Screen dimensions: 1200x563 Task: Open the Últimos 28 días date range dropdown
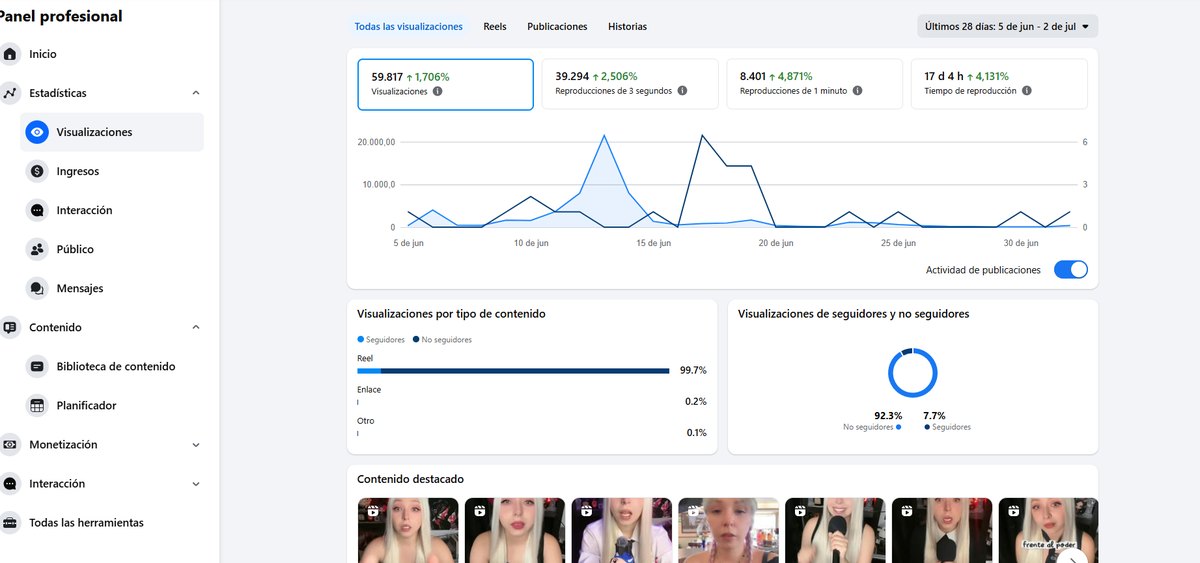coord(1007,26)
